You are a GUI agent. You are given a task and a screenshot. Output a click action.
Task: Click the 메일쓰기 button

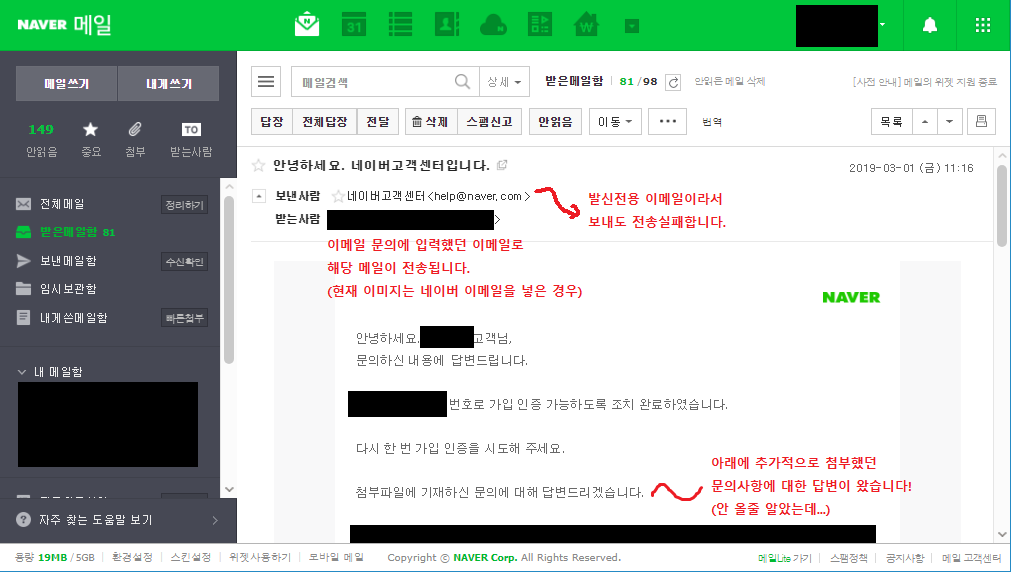pyautogui.click(x=66, y=83)
